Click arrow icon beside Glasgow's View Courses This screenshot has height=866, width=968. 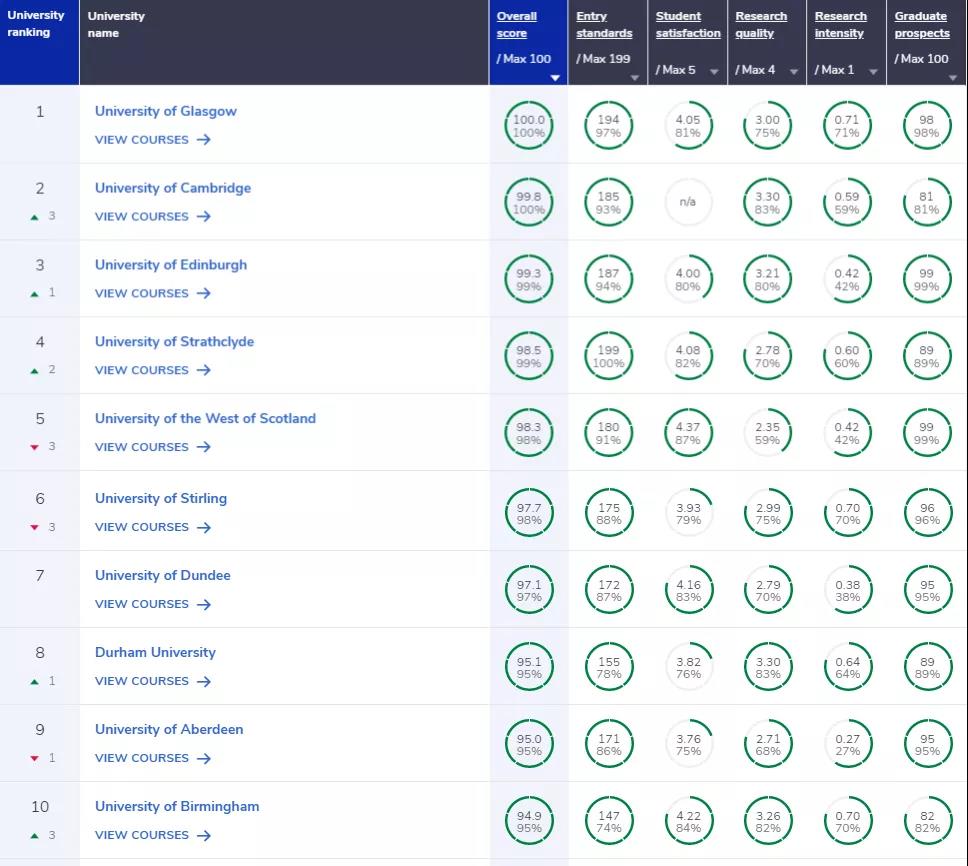(203, 140)
